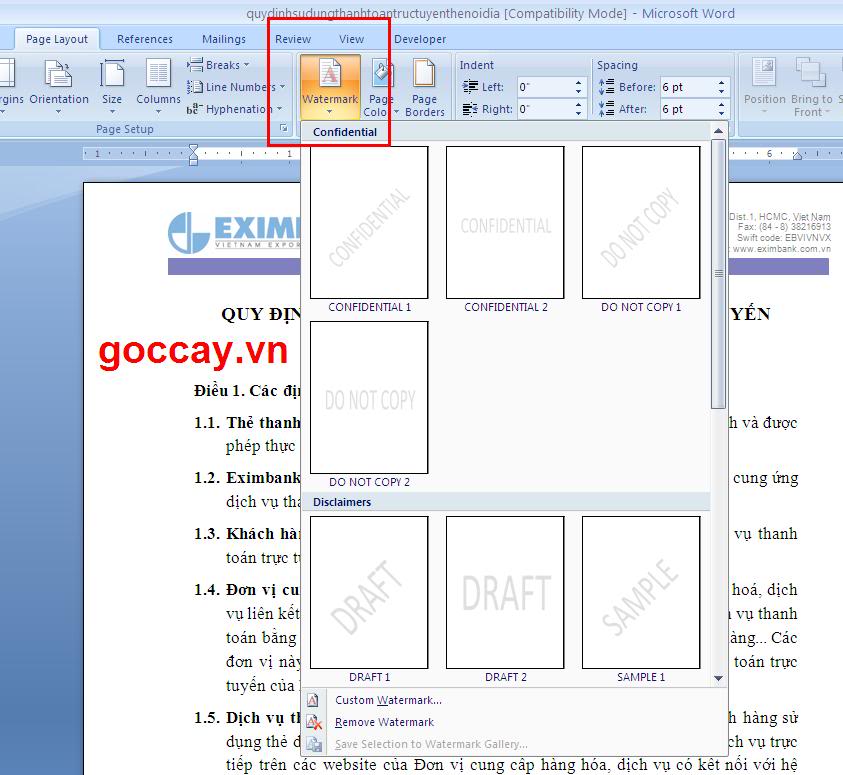The height and width of the screenshot is (775, 843).
Task: Open the Page Color tool
Action: (380, 86)
